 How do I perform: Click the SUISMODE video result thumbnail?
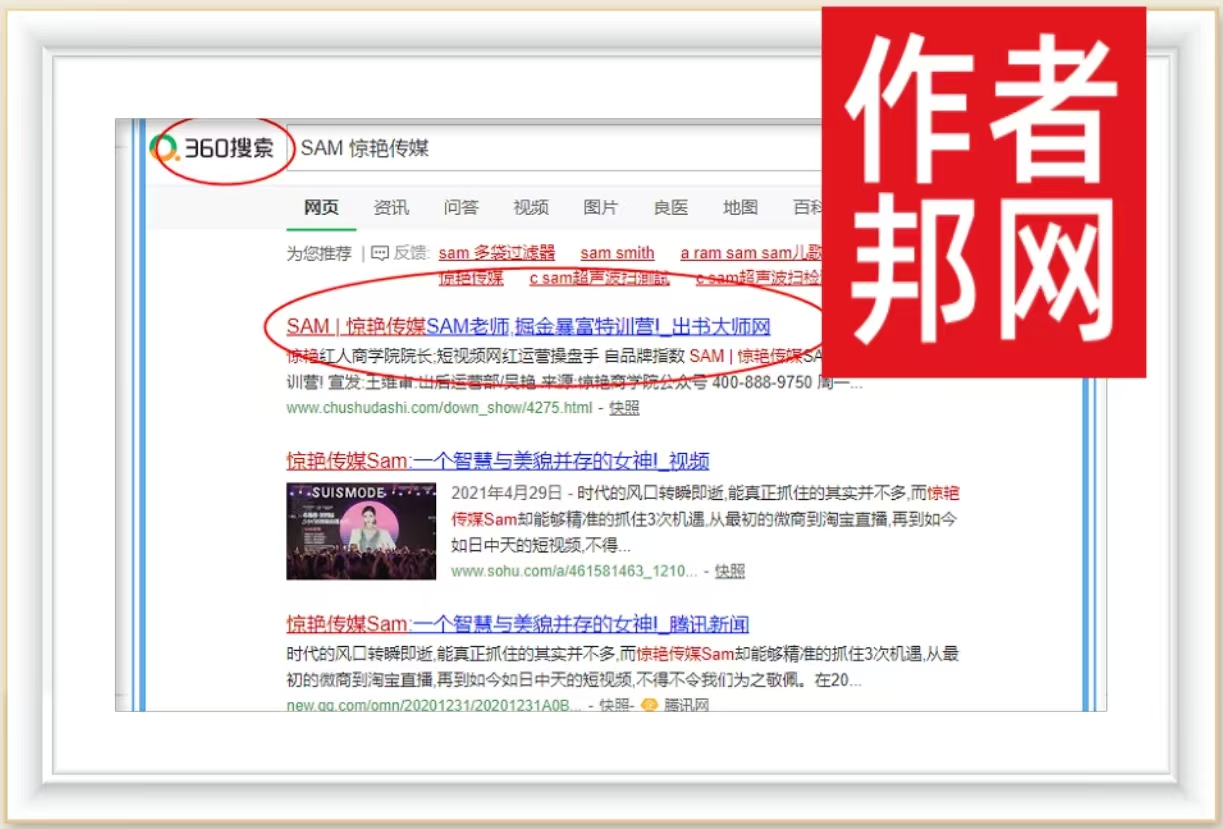(361, 531)
